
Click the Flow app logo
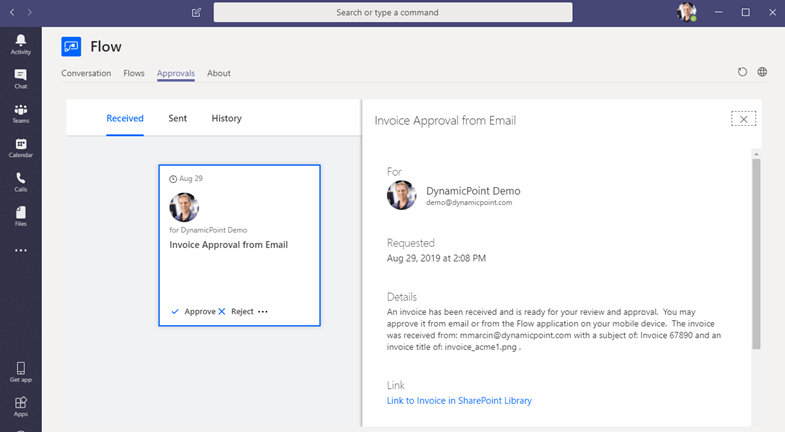(71, 47)
